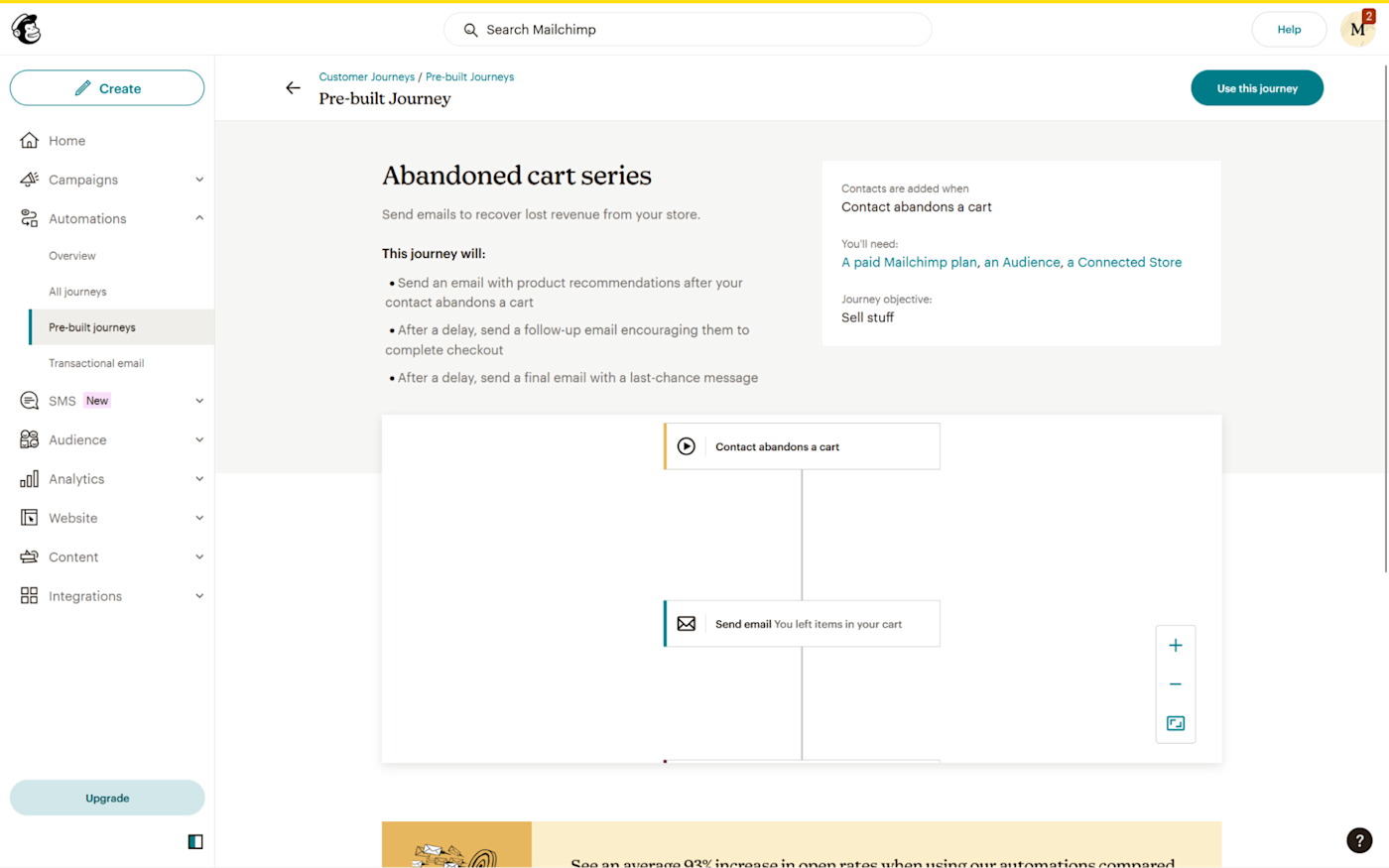
Task: Click the Content images icon
Action: [30, 557]
